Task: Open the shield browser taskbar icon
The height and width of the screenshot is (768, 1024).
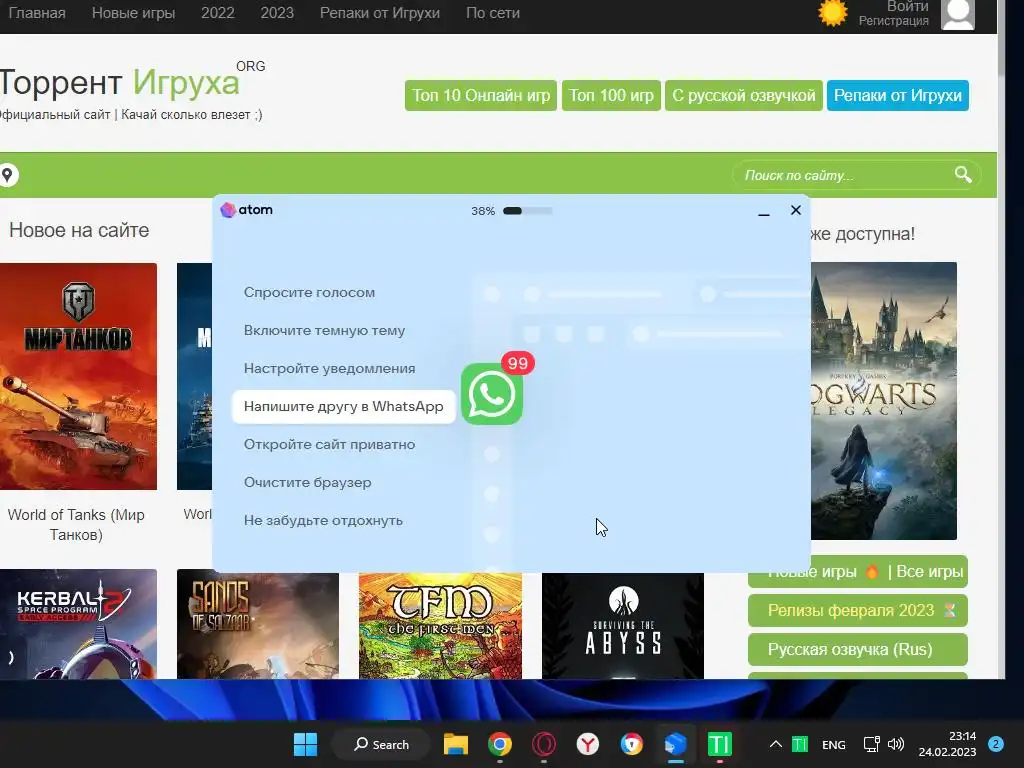Action: (x=632, y=744)
